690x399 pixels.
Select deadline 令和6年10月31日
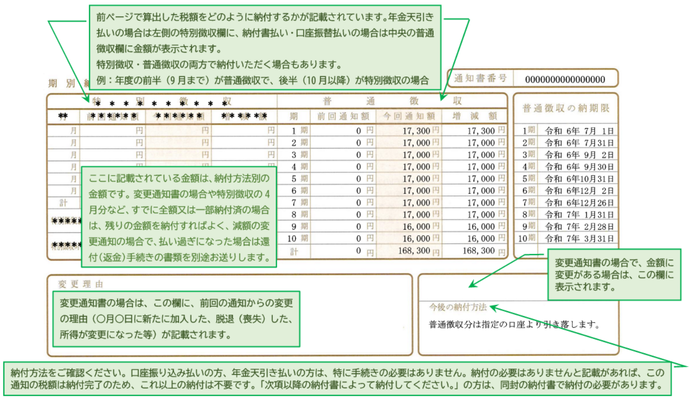[579, 179]
